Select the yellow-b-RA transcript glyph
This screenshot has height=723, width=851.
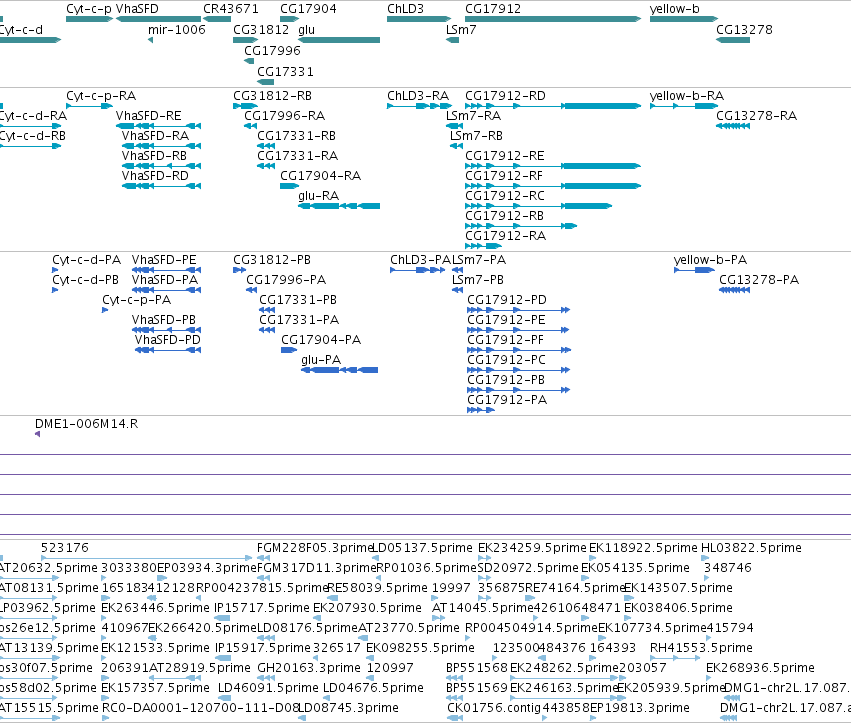point(684,106)
